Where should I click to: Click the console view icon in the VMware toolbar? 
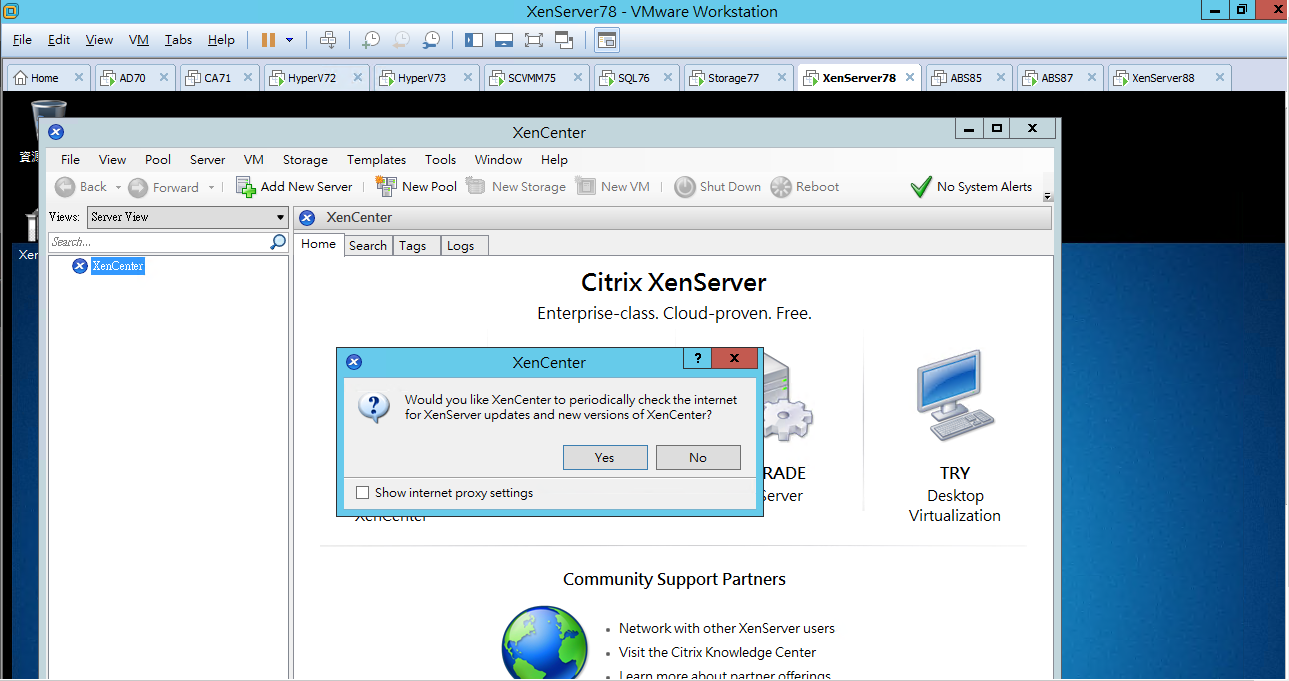point(607,40)
